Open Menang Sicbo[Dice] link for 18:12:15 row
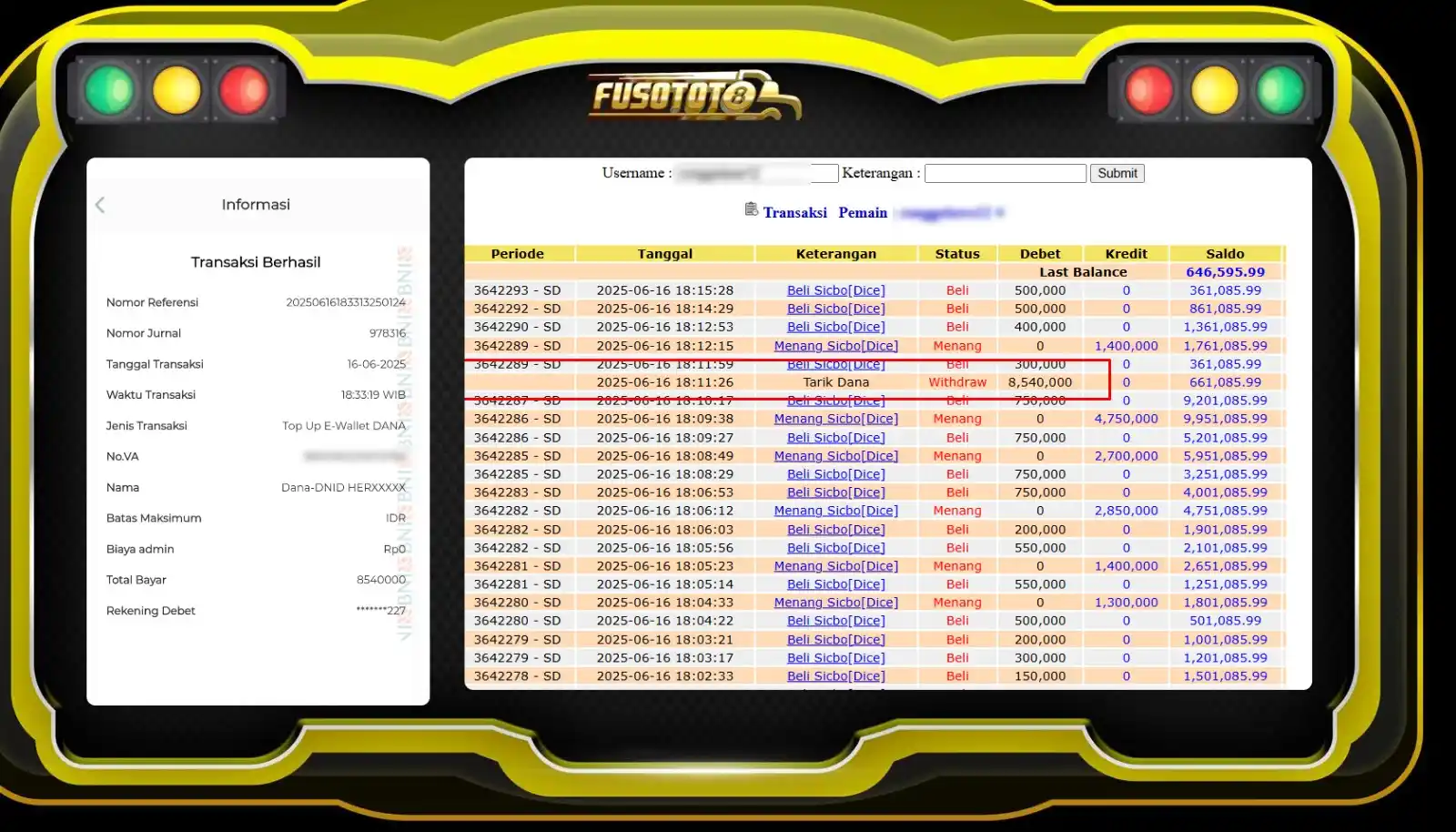The image size is (1456, 832). pyautogui.click(x=835, y=346)
